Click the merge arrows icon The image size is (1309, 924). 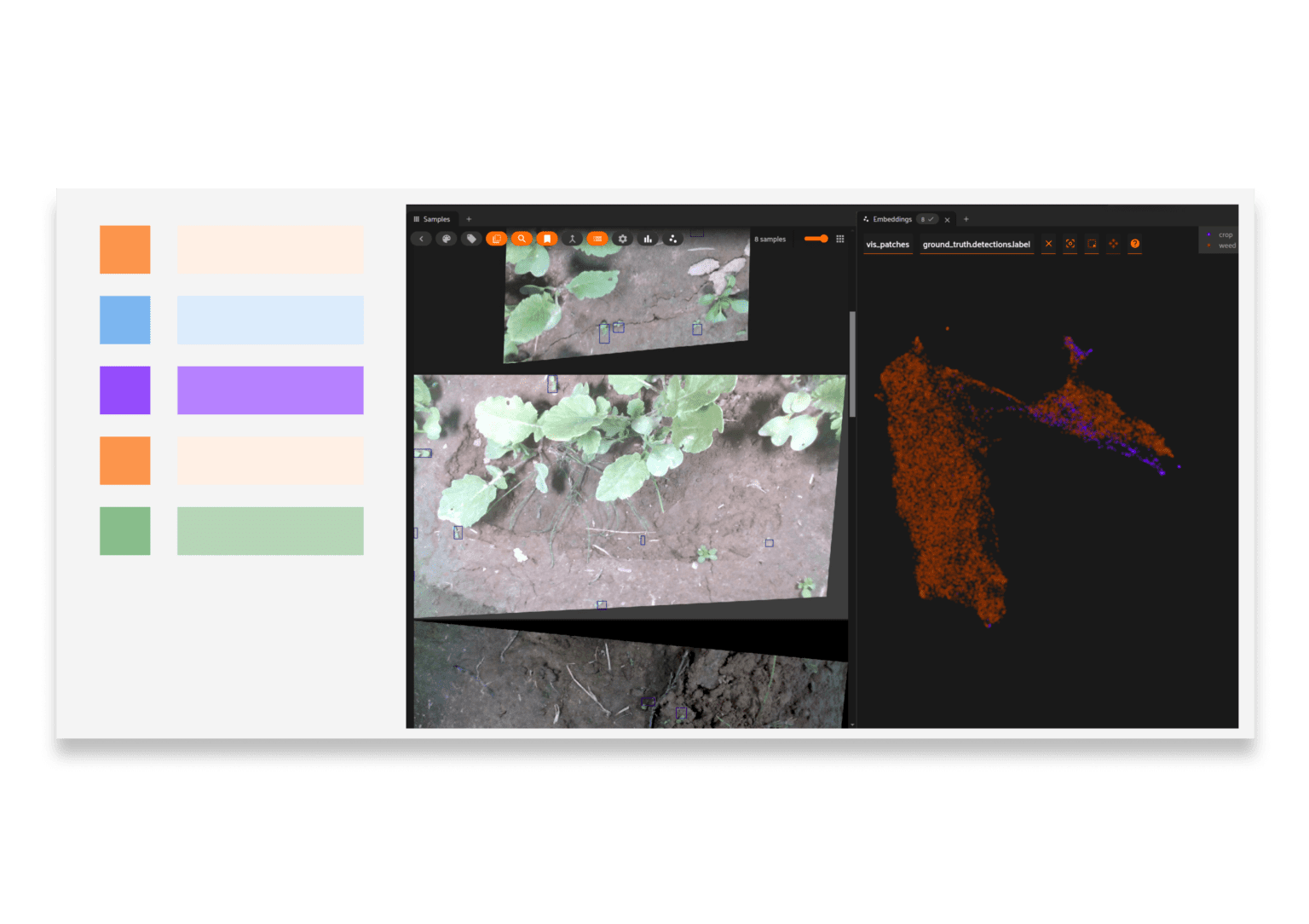572,239
